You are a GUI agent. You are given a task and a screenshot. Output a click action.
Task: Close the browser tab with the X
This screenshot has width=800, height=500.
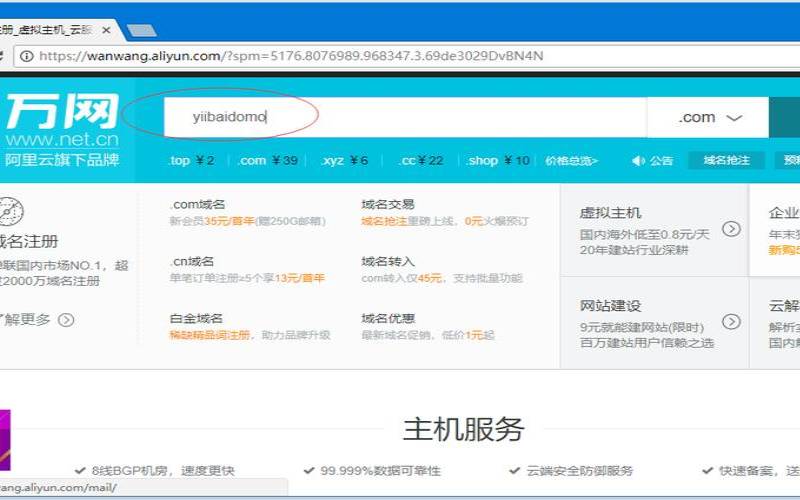[x=106, y=31]
